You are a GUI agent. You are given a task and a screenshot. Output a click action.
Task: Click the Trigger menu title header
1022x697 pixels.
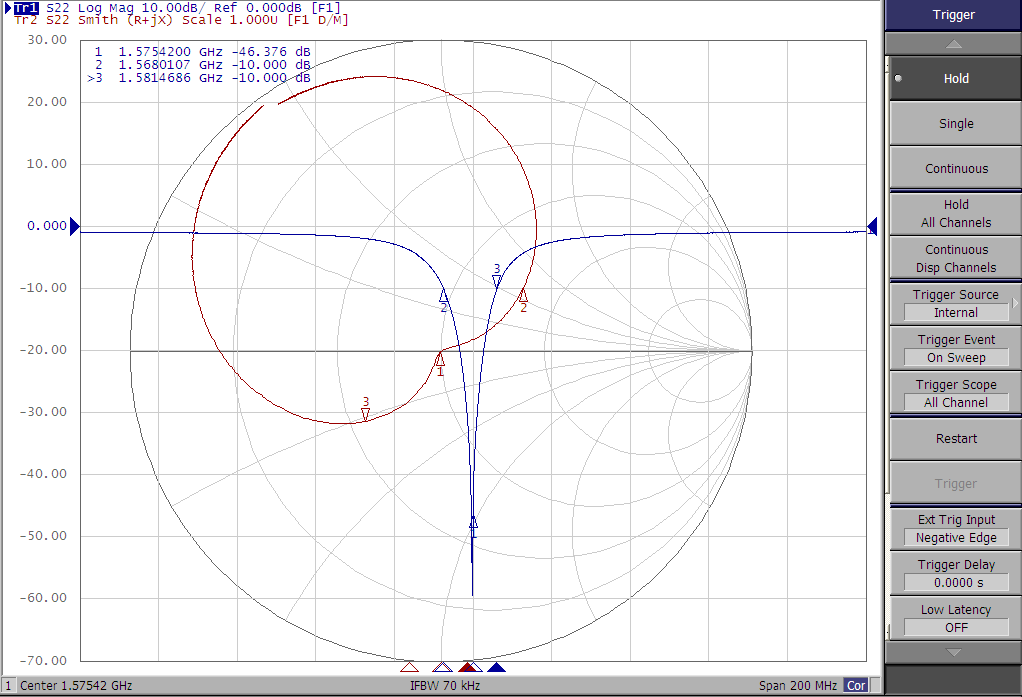953,14
